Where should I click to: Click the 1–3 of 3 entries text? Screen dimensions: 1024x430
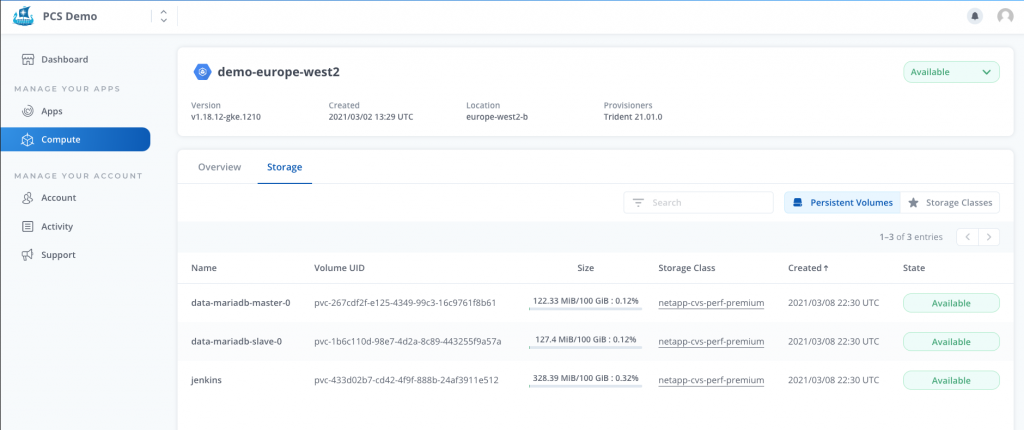[x=911, y=237]
